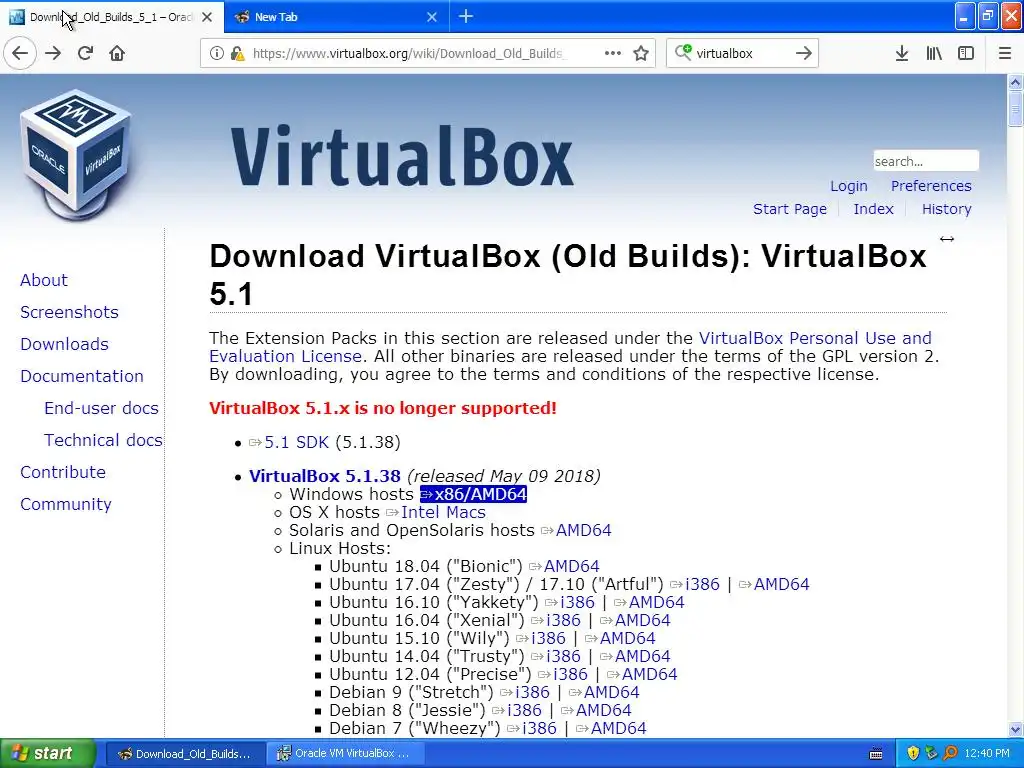
Task: Reload the current page
Action: (x=86, y=54)
